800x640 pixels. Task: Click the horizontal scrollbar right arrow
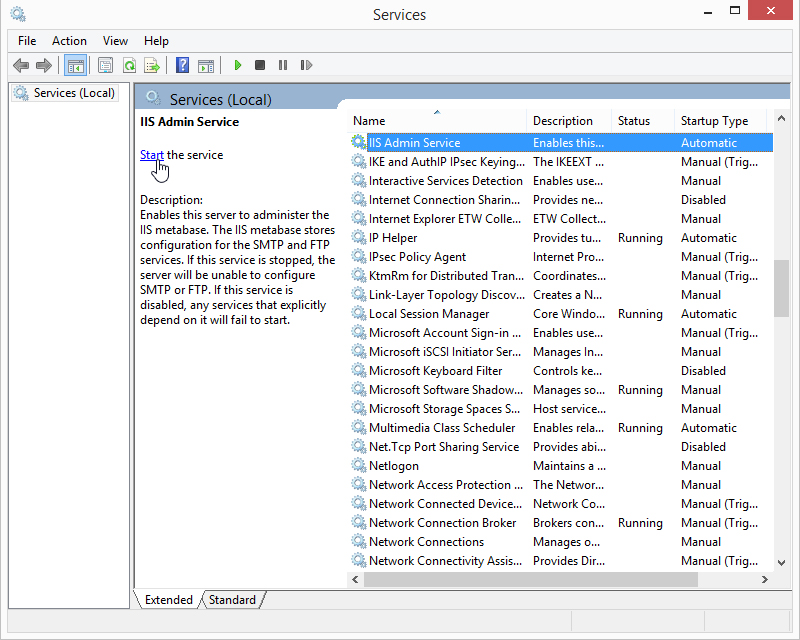point(764,579)
